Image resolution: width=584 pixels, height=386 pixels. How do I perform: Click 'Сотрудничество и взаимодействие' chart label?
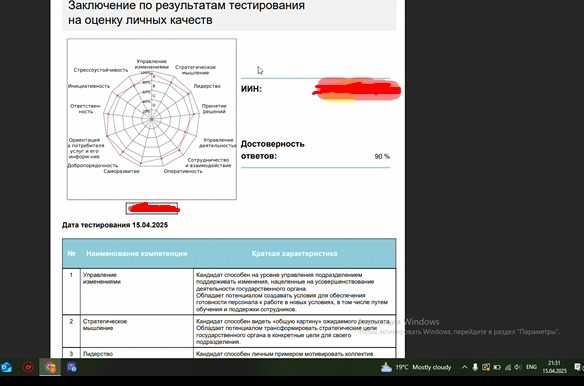pyautogui.click(x=209, y=162)
